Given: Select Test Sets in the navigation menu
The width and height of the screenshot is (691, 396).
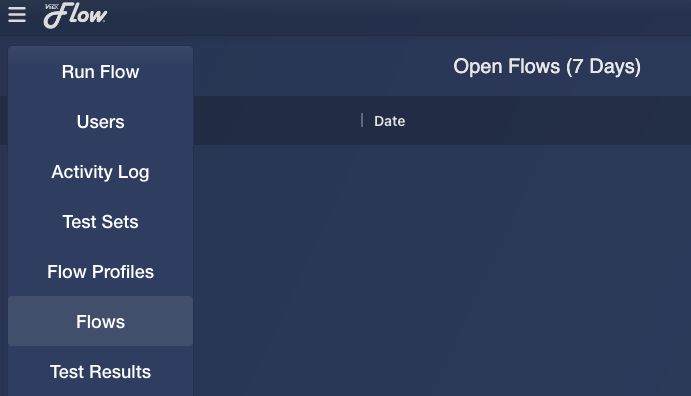Looking at the screenshot, I should click(100, 222).
